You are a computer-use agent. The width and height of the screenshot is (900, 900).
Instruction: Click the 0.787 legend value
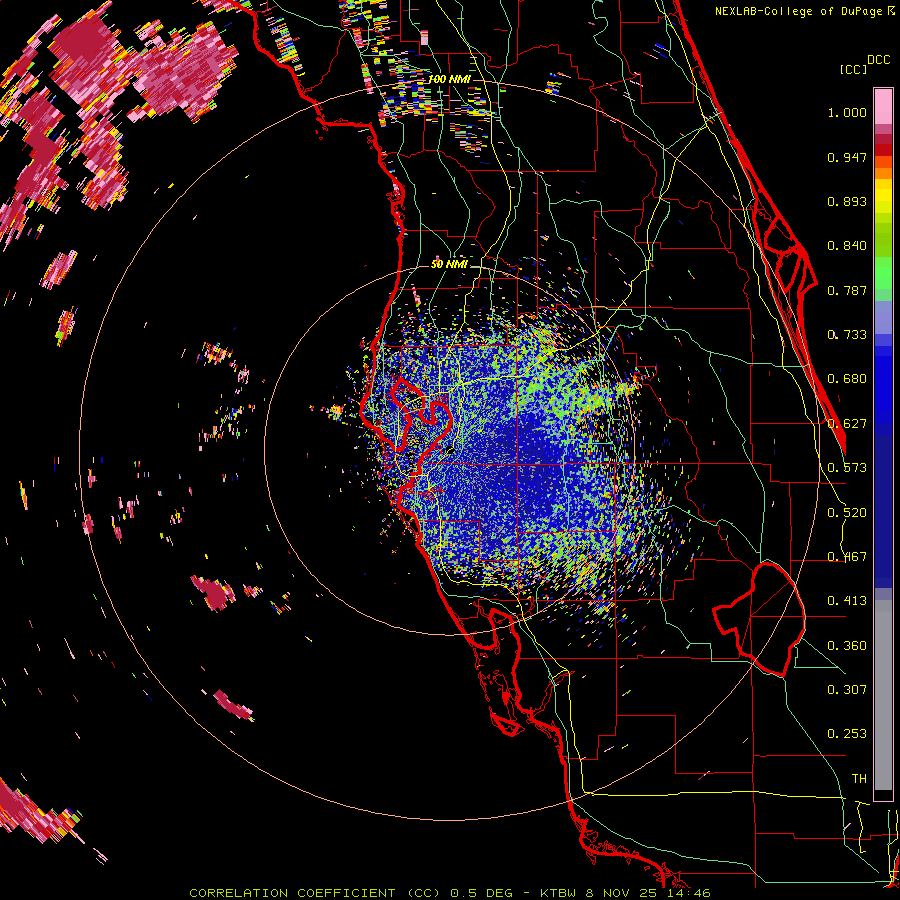point(847,290)
